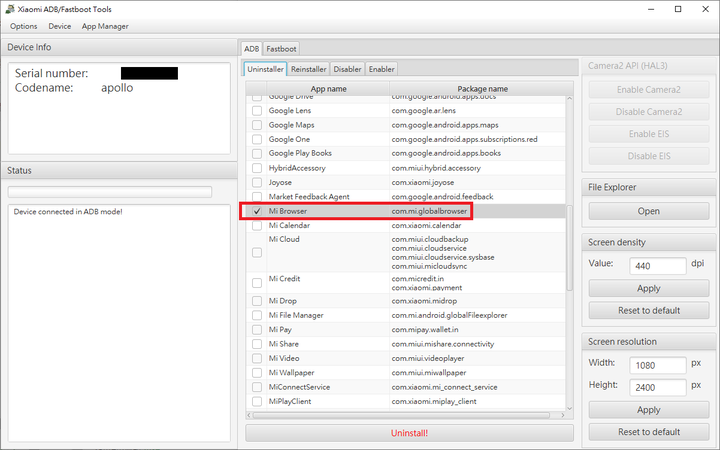Click the screen density value field
Image resolution: width=720 pixels, height=450 pixels.
click(658, 266)
